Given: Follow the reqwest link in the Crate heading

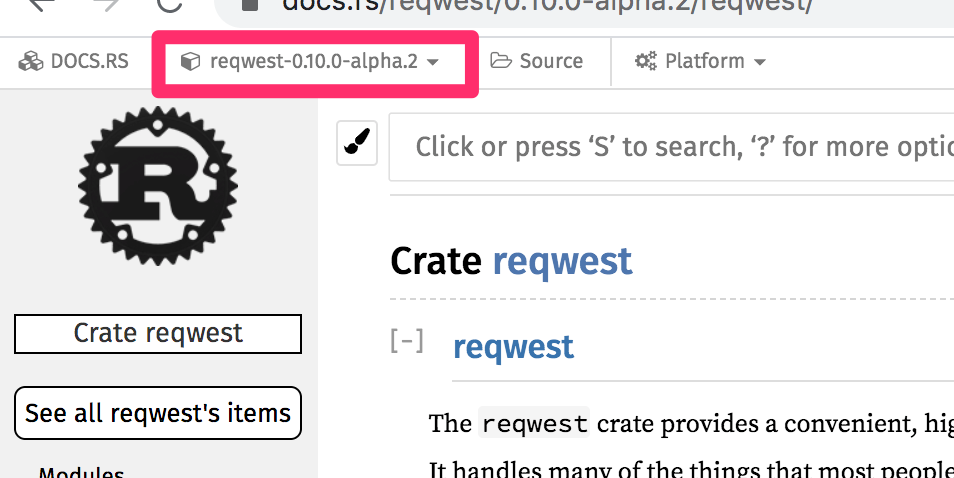Looking at the screenshot, I should click(562, 261).
